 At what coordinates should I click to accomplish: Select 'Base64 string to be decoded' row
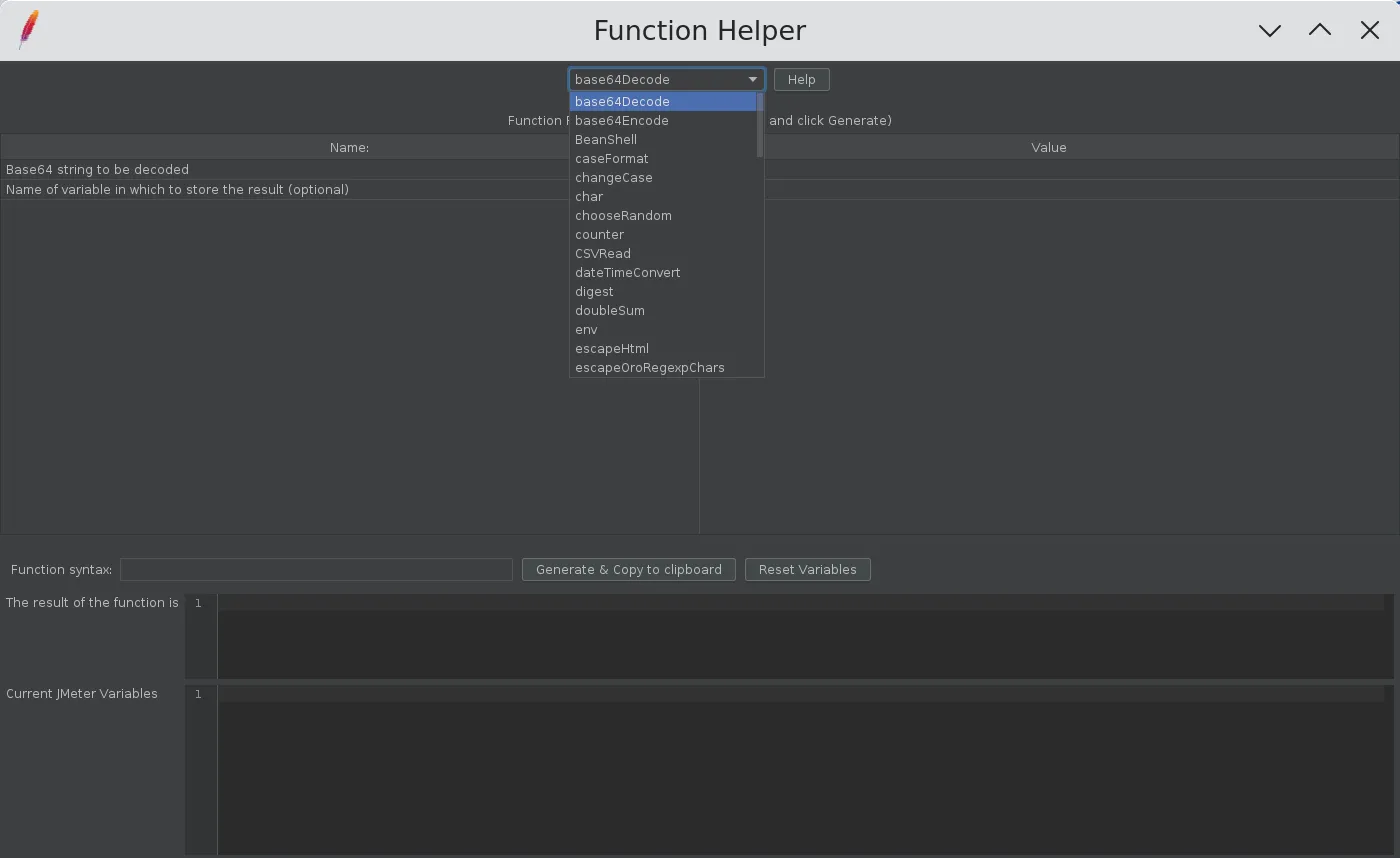(x=285, y=170)
